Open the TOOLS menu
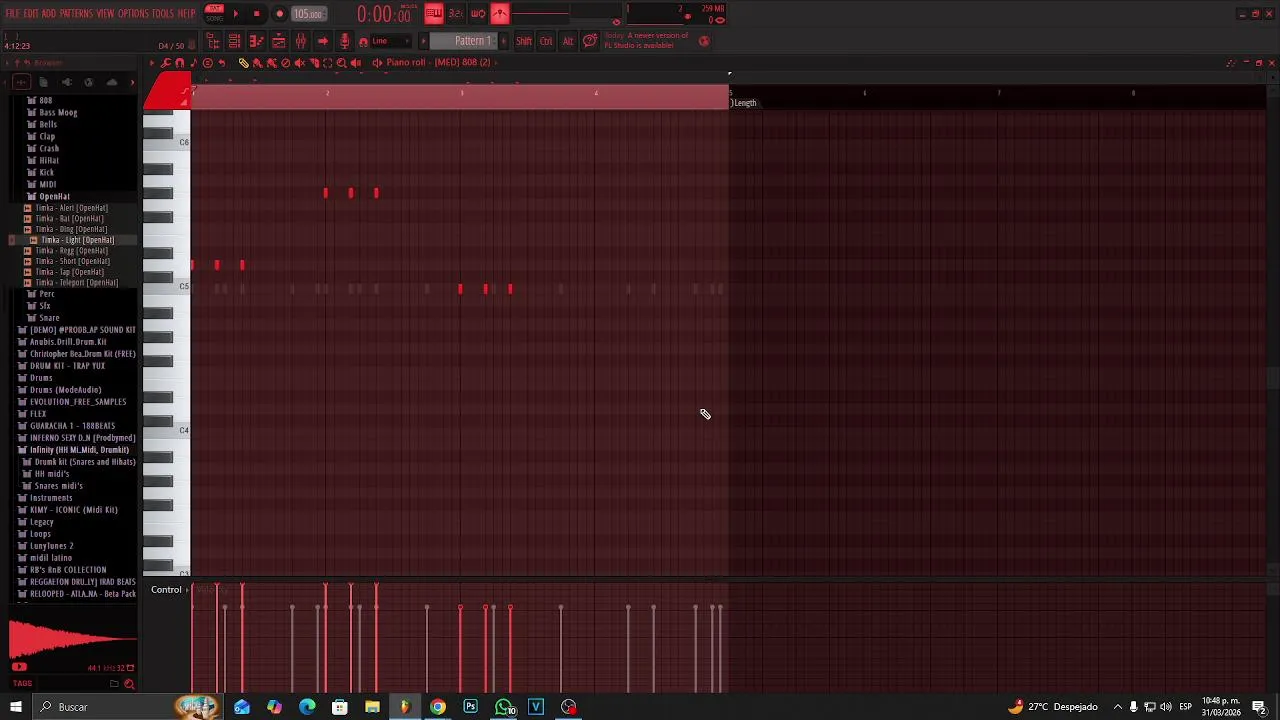1280x720 pixels. (x=163, y=14)
